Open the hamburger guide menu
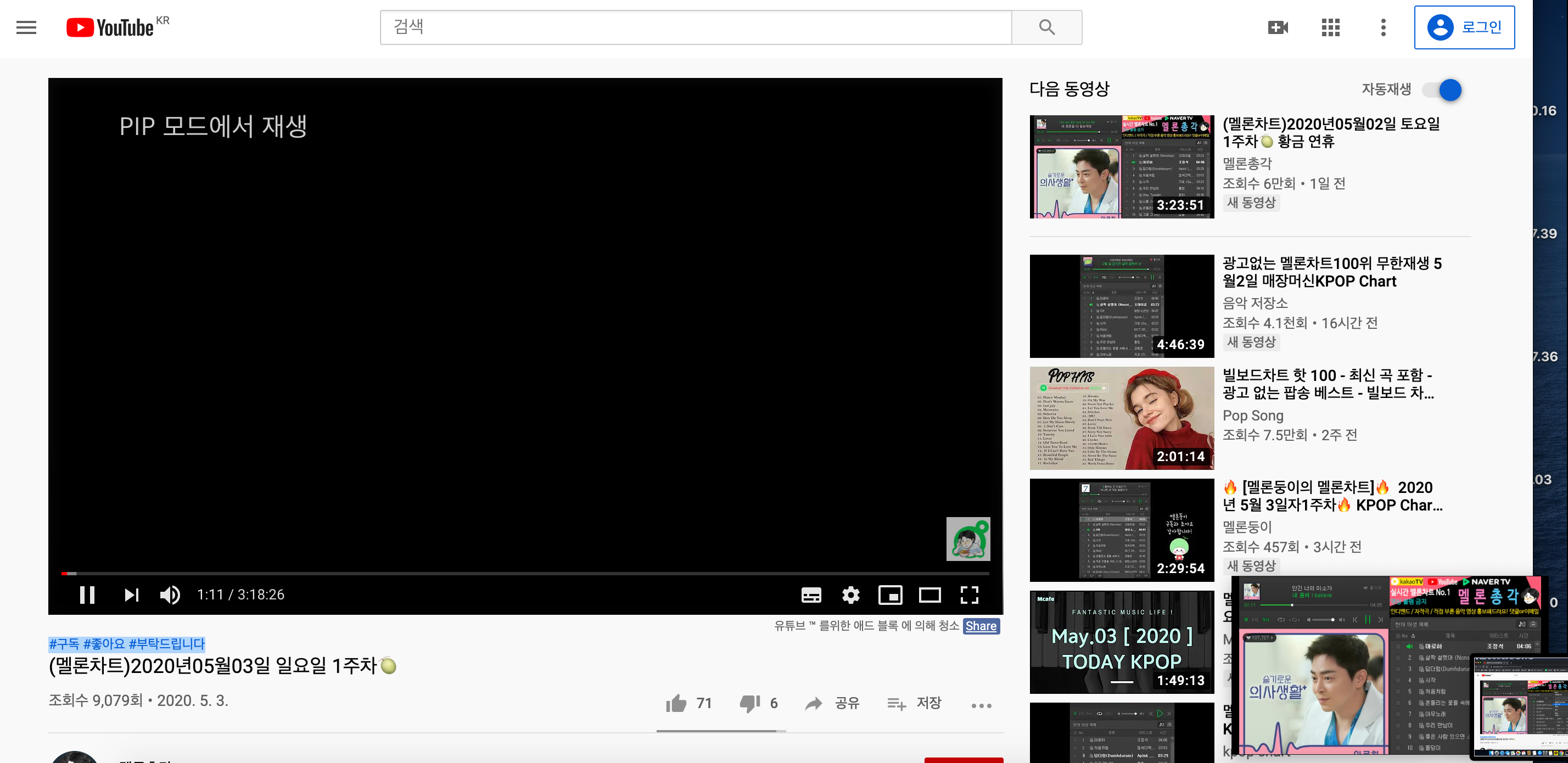 26,27
